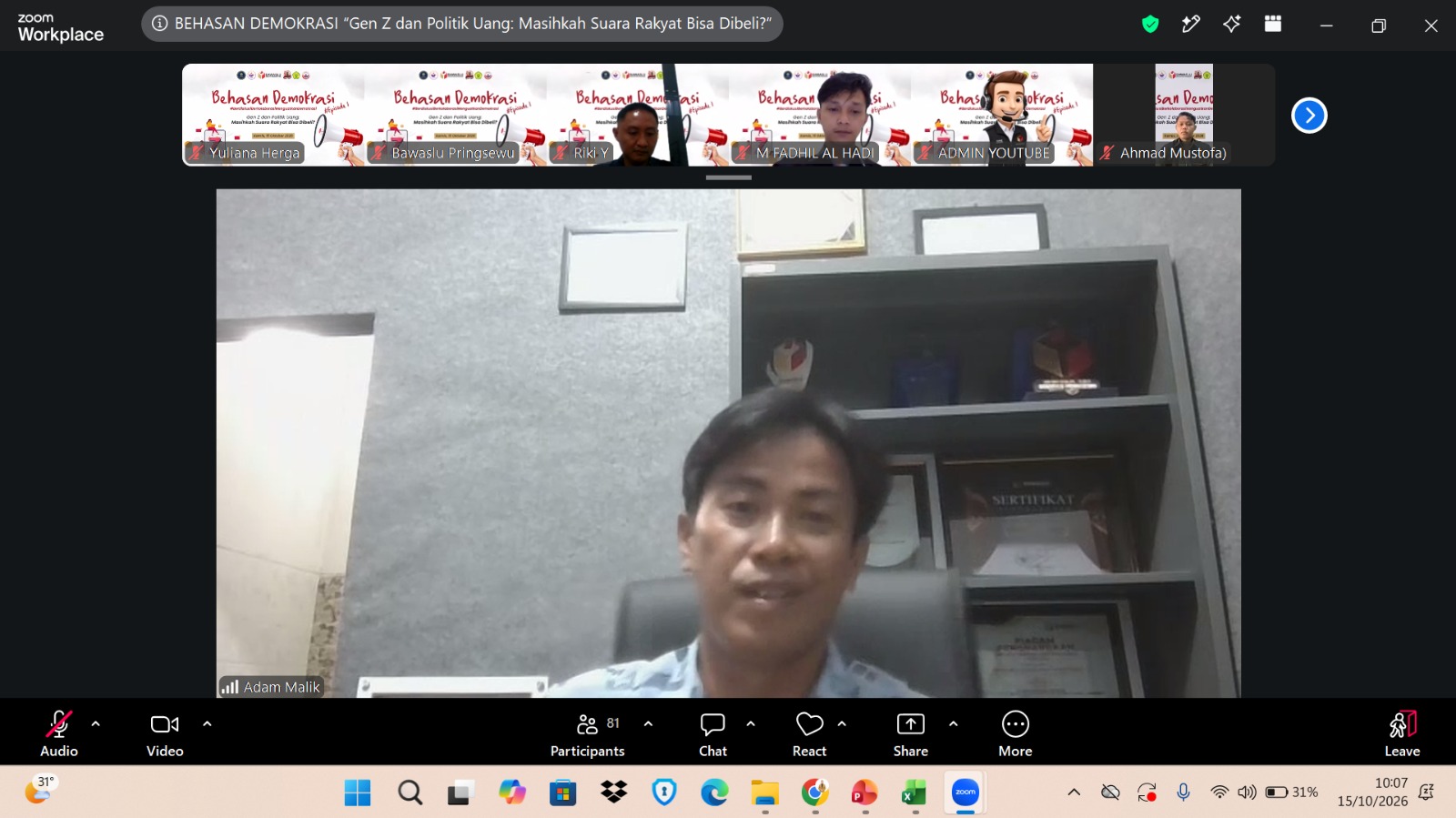Select Bawaslu Pringsewu video thumbnail
This screenshot has width=1456, height=818.
pyautogui.click(x=455, y=115)
